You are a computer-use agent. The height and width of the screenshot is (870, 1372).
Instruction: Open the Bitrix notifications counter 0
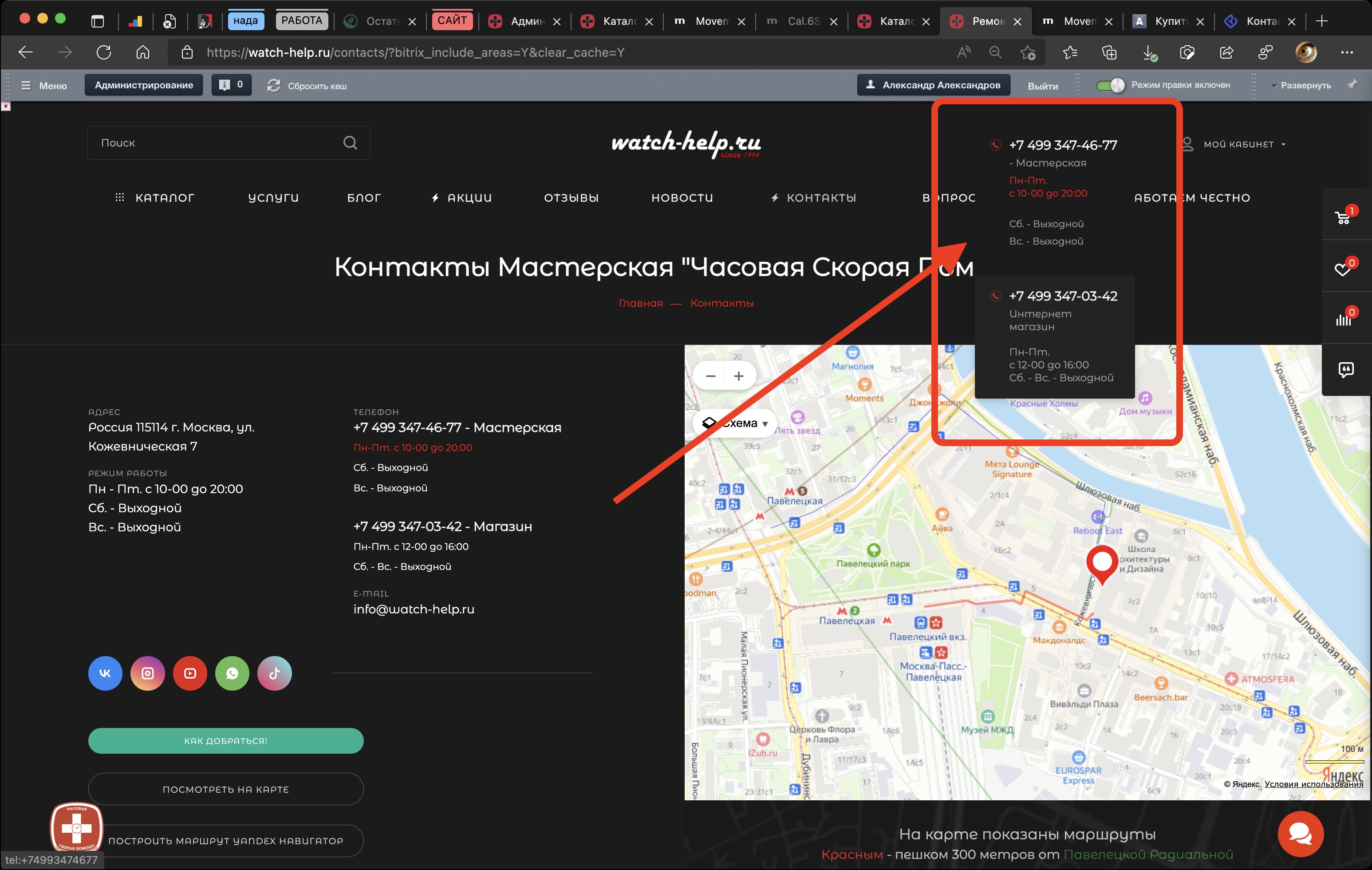231,85
